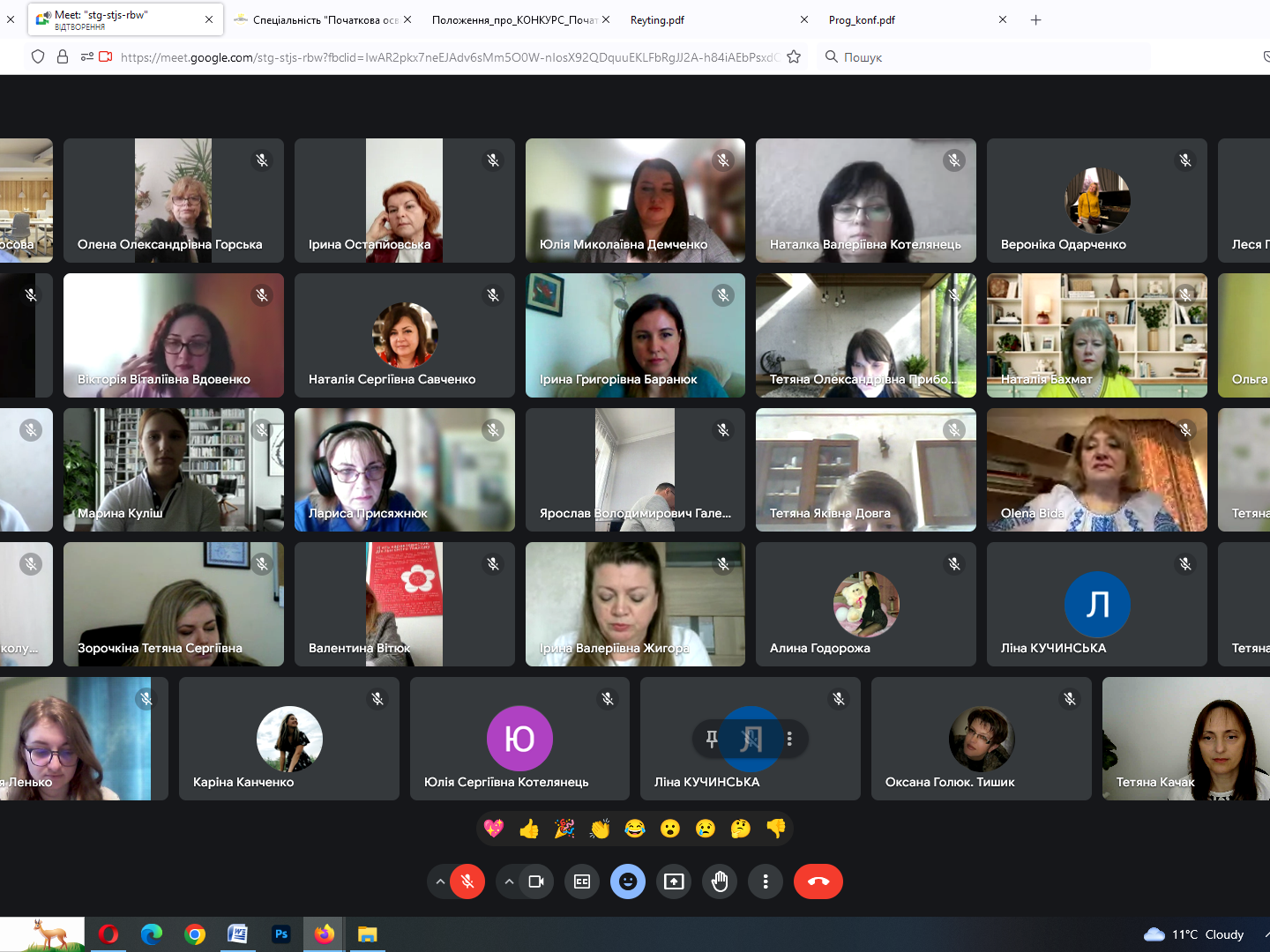The image size is (1270, 952).
Task: Toggle the camera on or off
Action: 536,881
